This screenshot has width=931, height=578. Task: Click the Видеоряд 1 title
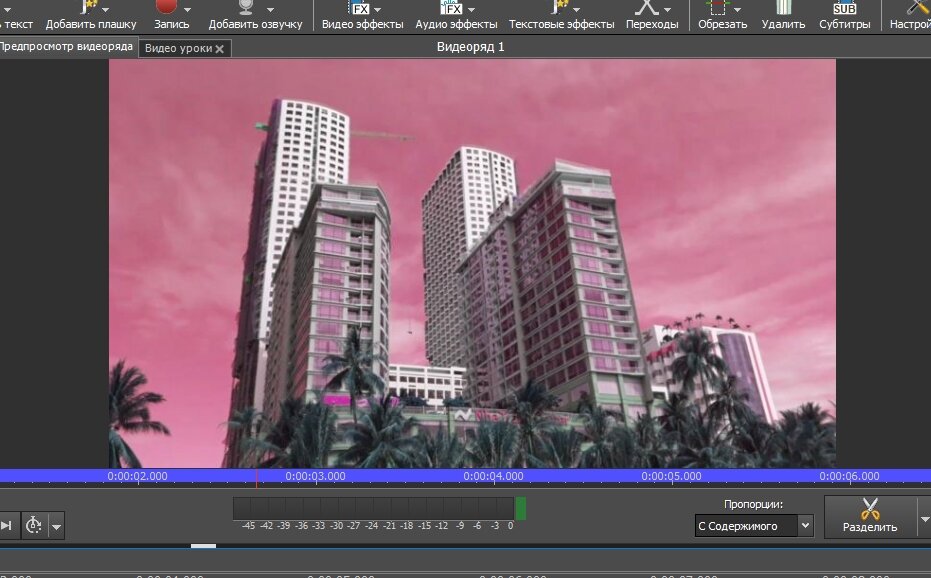point(470,46)
